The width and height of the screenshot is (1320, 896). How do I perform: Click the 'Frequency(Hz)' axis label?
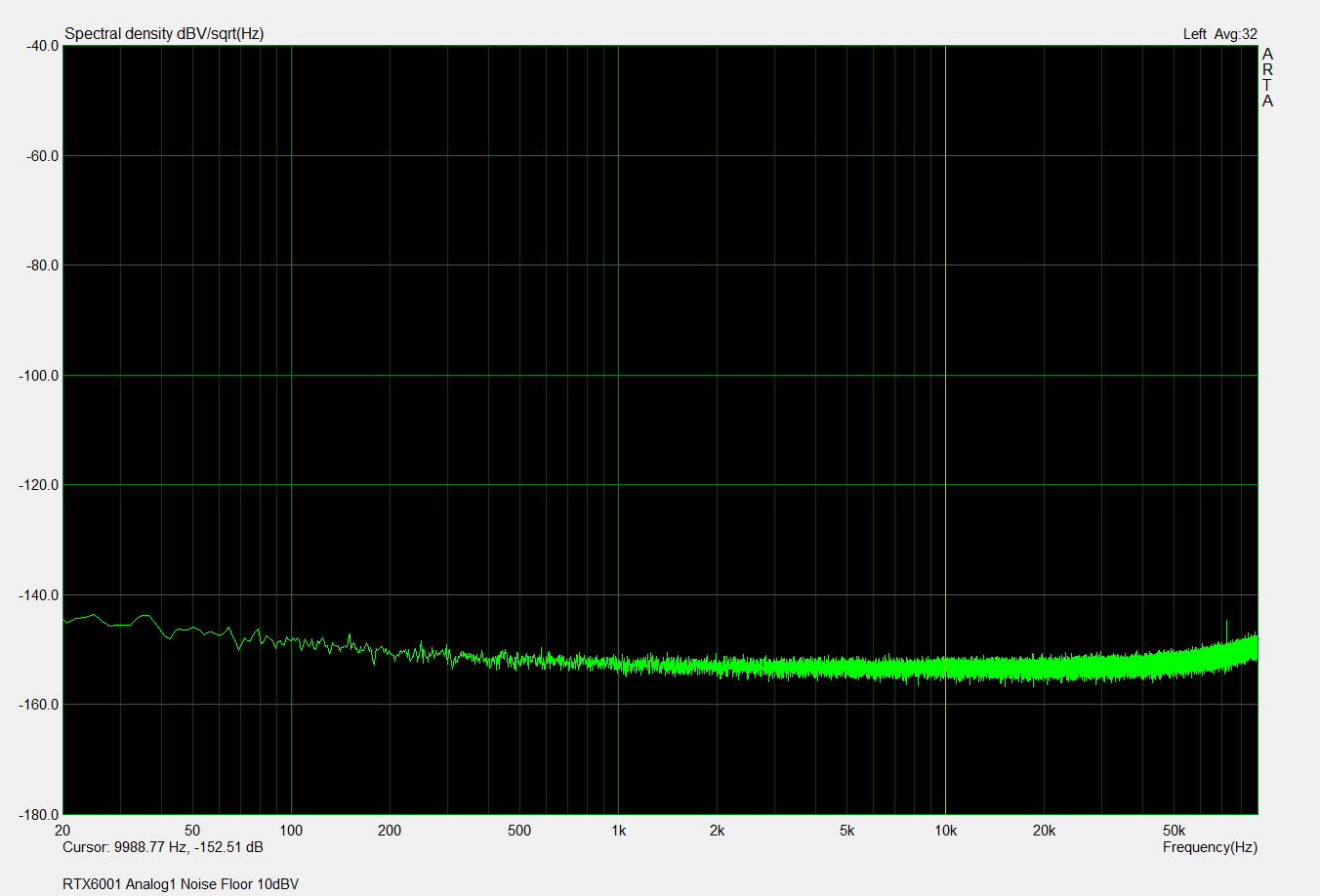click(x=1210, y=847)
